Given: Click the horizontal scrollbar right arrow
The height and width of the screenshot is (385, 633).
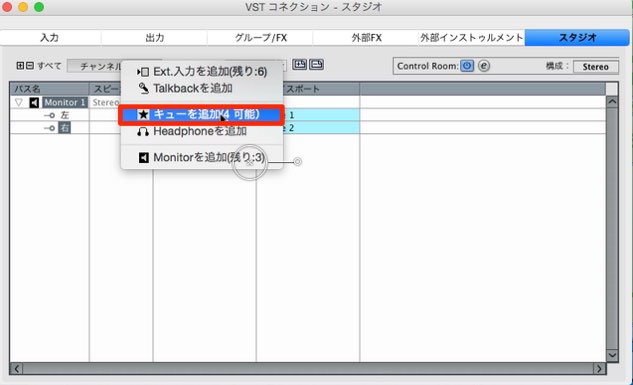Looking at the screenshot, I should click(599, 368).
